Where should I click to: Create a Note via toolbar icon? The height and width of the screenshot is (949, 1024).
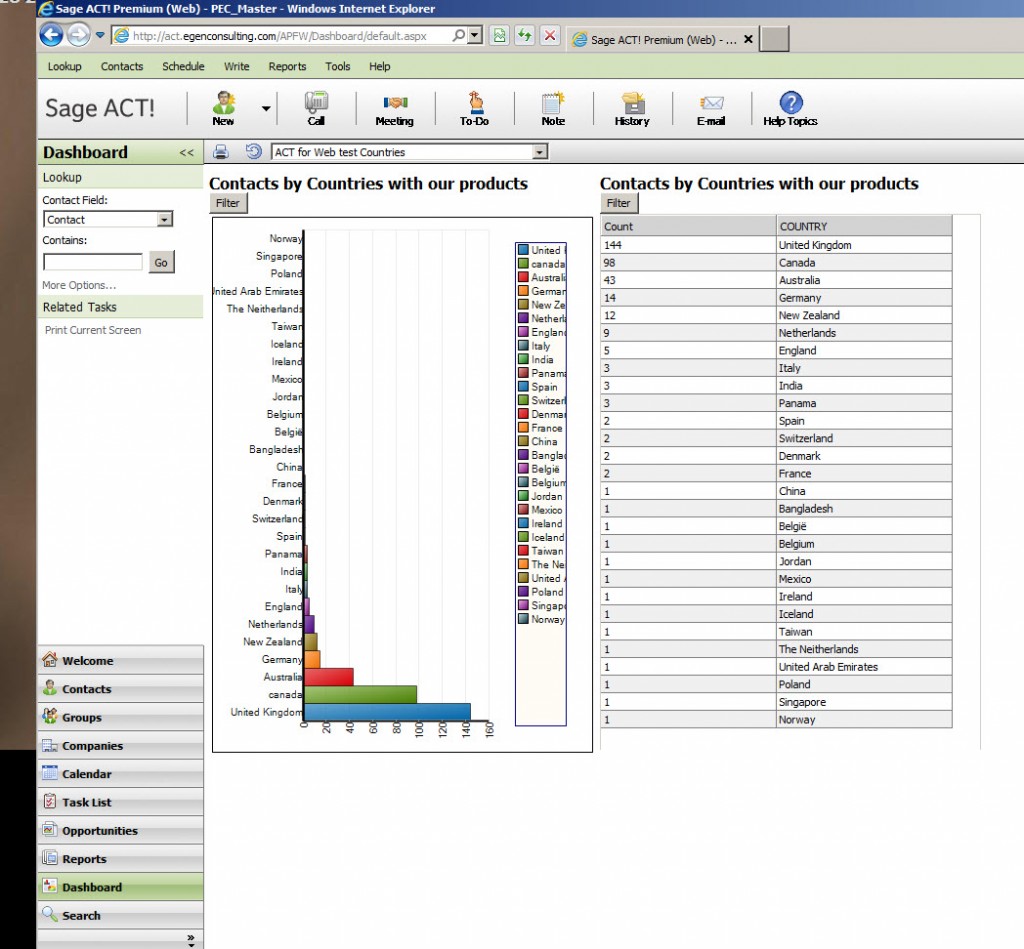(553, 103)
